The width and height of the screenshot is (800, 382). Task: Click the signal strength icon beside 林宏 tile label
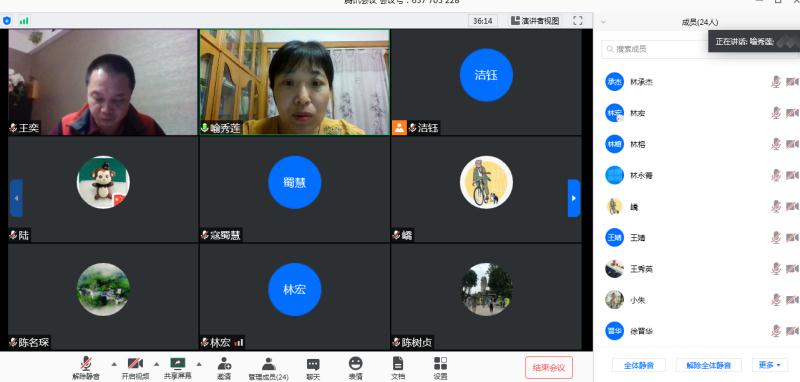239,343
